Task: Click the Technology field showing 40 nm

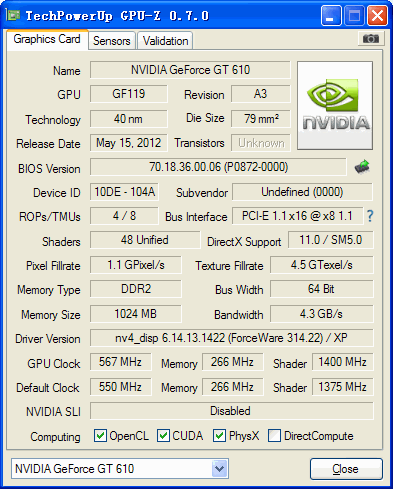Action: [129, 119]
